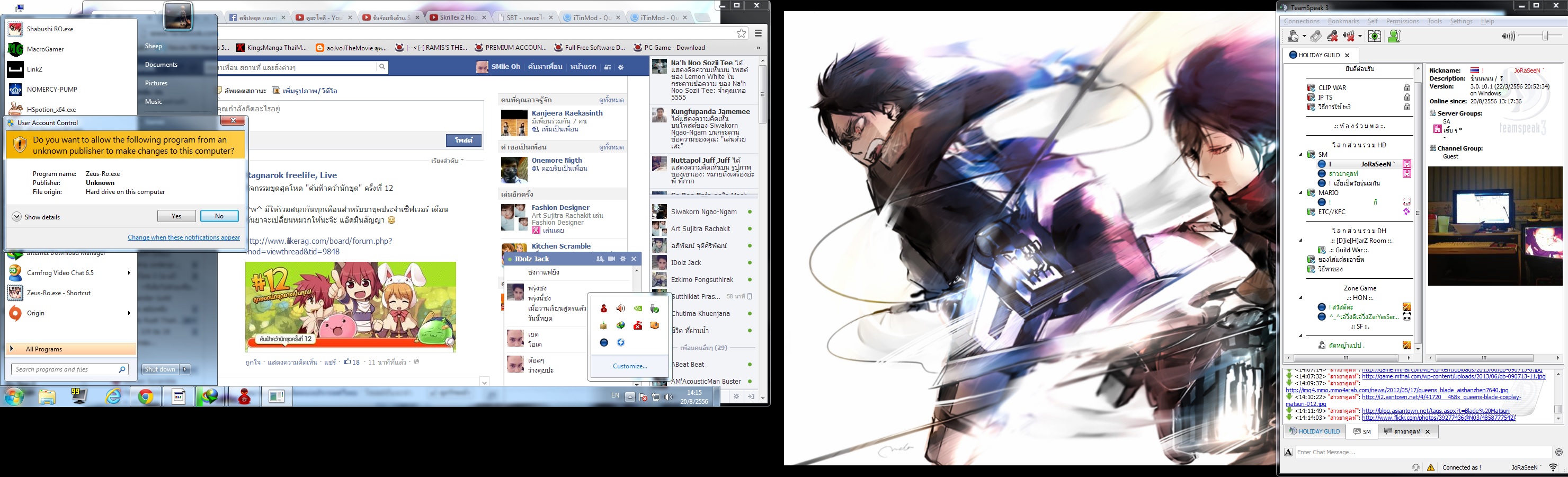Switch to the SM chat tab in TeamSpeak
Viewport: 1568px width, 477px height.
[x=1362, y=431]
